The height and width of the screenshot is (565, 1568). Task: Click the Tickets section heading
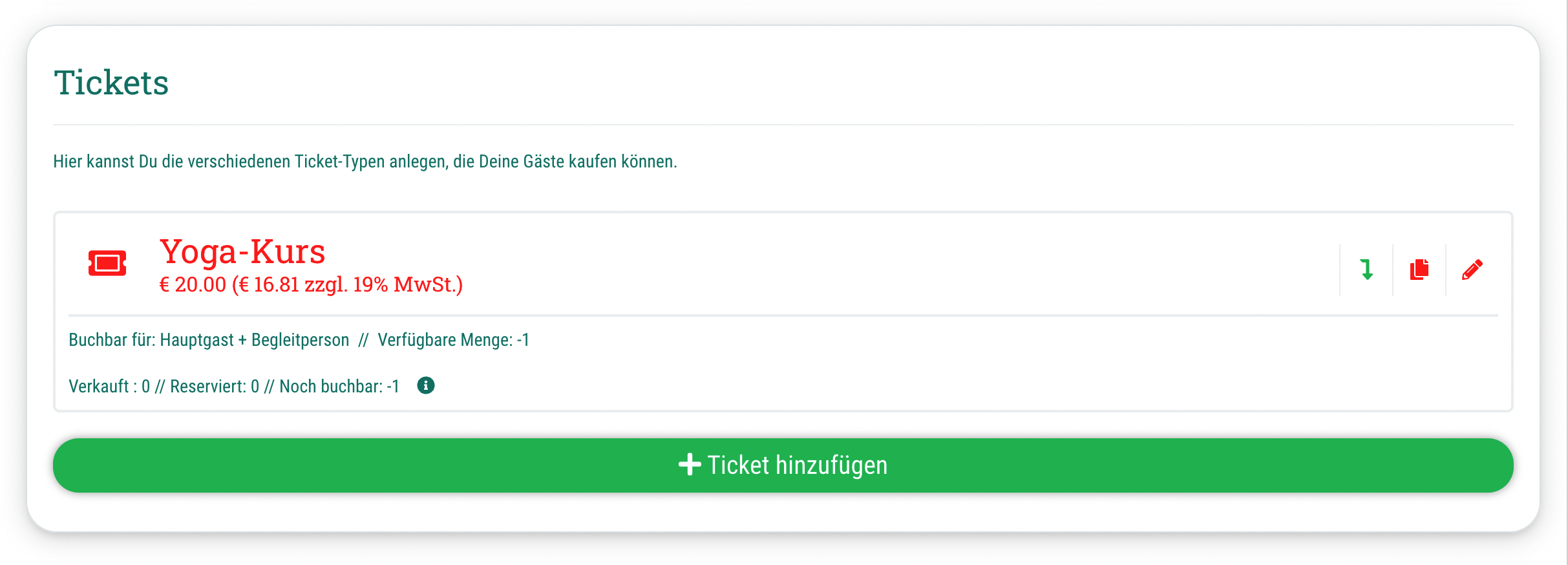coord(111,83)
